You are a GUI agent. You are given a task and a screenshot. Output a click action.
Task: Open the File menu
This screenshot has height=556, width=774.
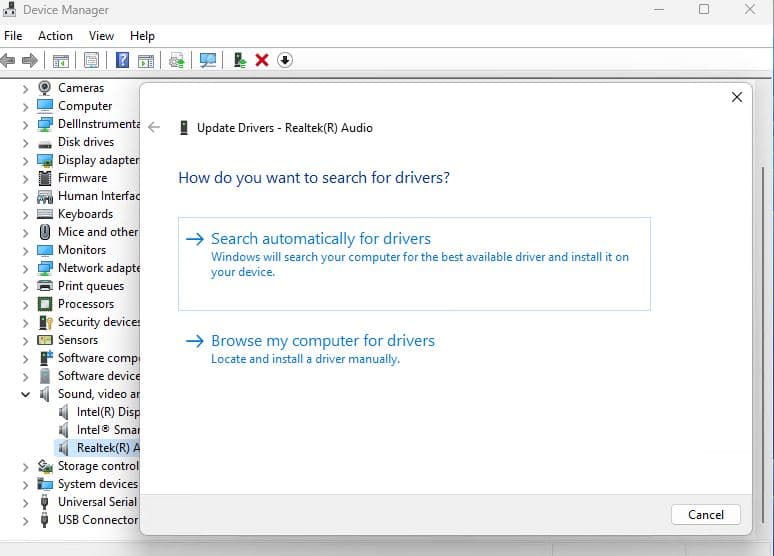(13, 35)
